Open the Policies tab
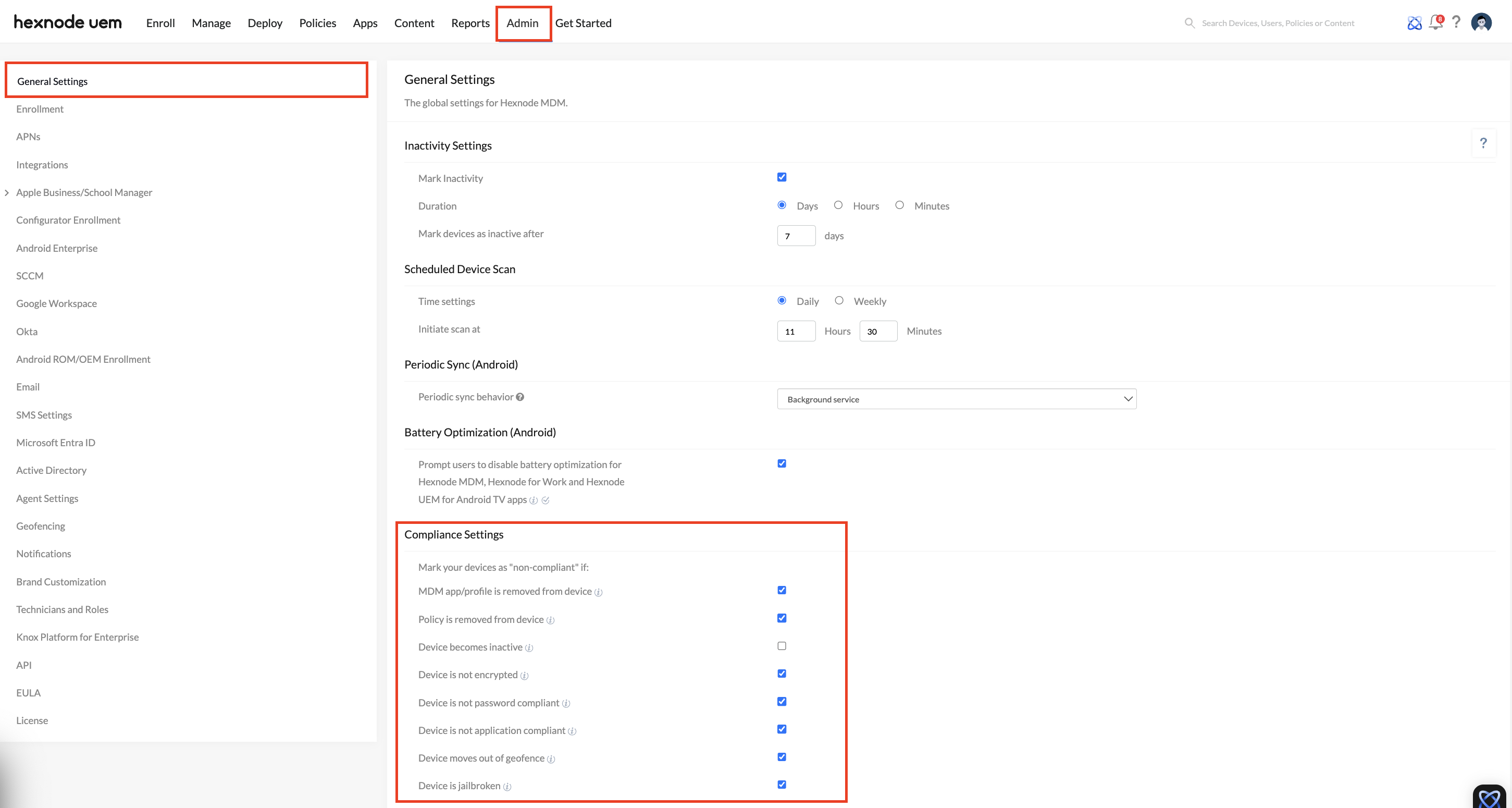 pos(317,23)
